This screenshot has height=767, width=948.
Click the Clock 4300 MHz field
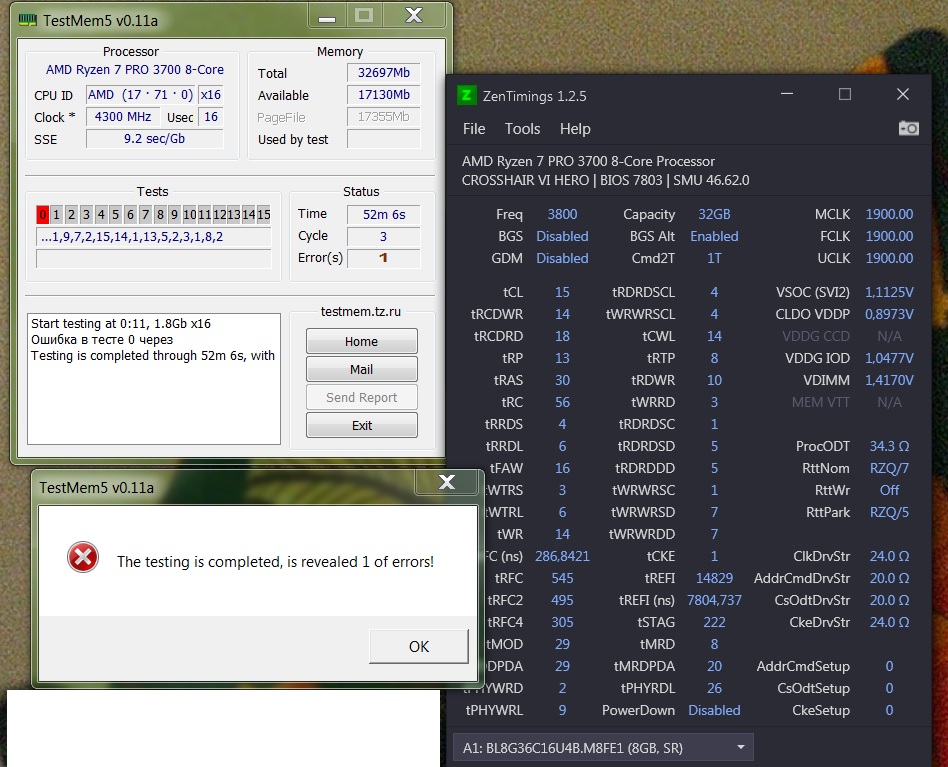coord(123,117)
